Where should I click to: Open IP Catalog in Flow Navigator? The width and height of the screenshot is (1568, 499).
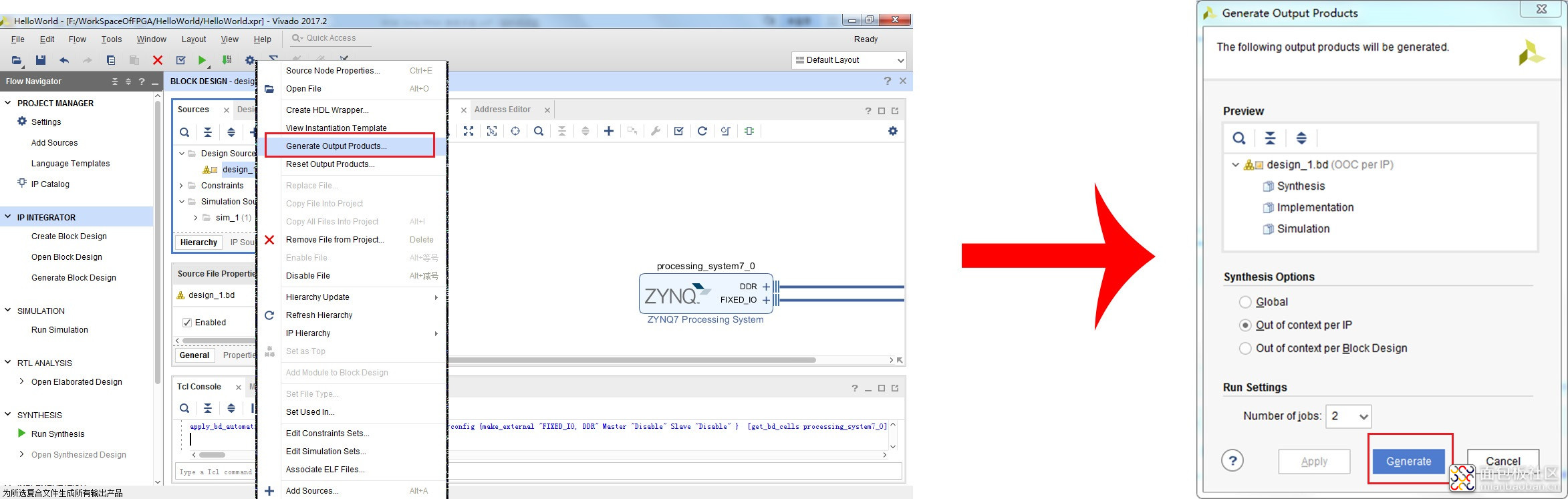pos(50,184)
